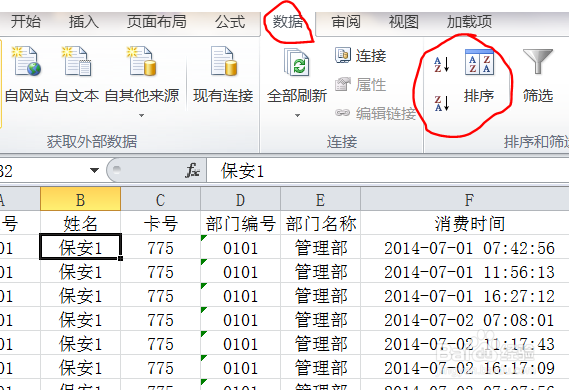Click Edit Links (编辑链接)
This screenshot has width=569, height=390.
click(x=375, y=114)
